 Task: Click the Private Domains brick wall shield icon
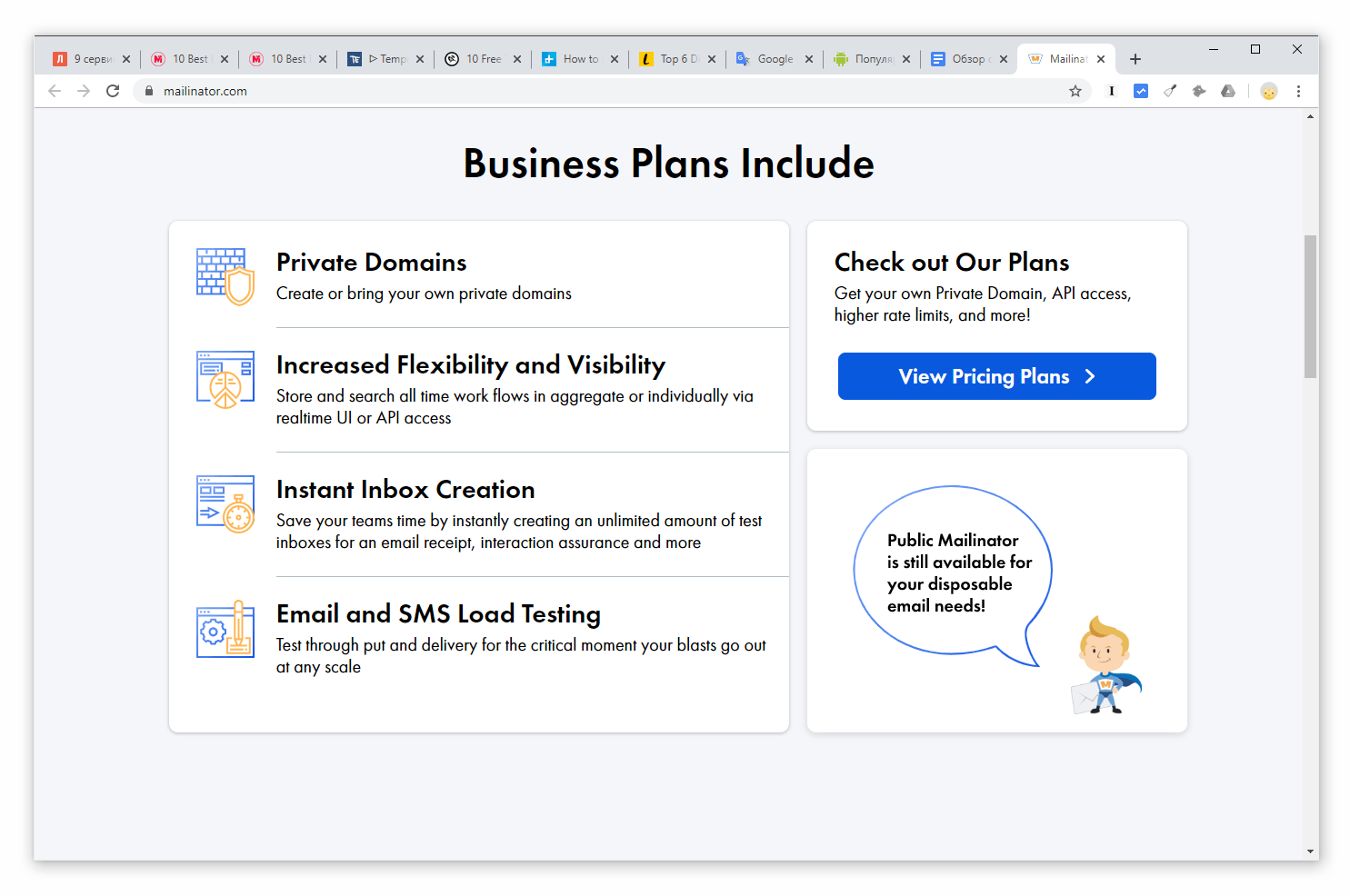tap(225, 276)
